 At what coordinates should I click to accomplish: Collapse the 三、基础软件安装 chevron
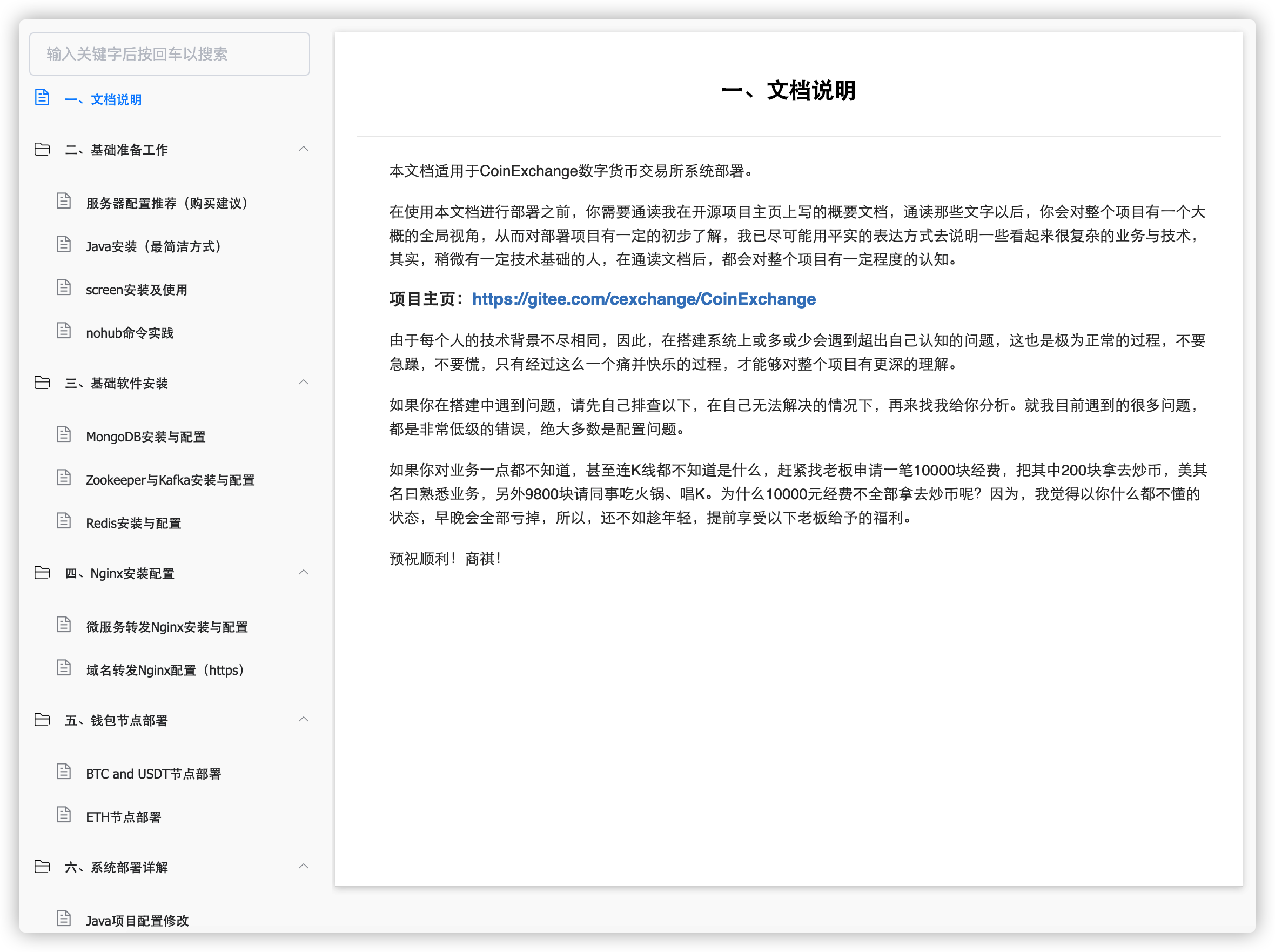(x=304, y=383)
